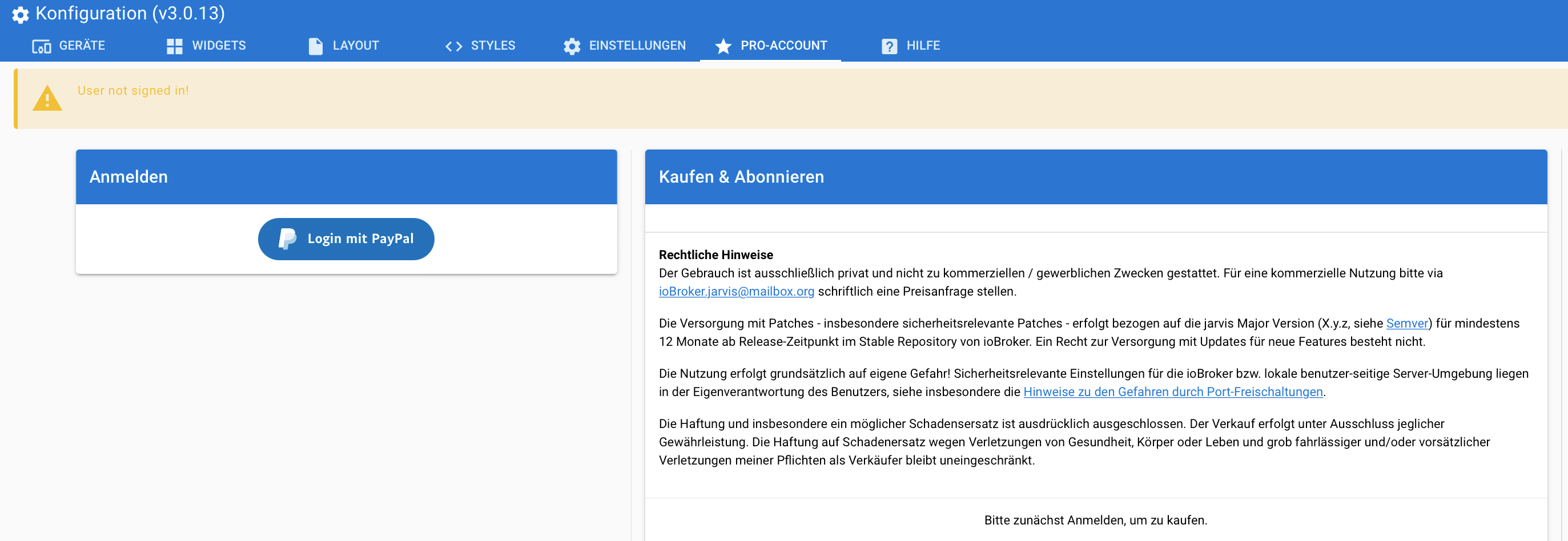The width and height of the screenshot is (1568, 541).
Task: Open the Port-Freischaltungen Gefahren hint link
Action: (x=1172, y=392)
